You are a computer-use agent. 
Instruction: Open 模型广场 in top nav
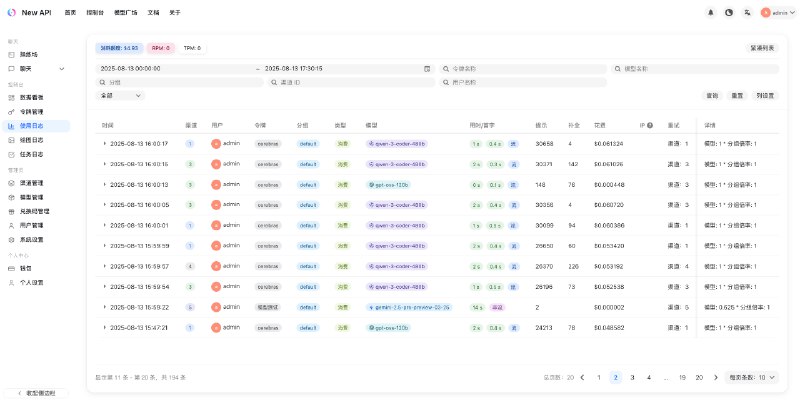(126, 13)
